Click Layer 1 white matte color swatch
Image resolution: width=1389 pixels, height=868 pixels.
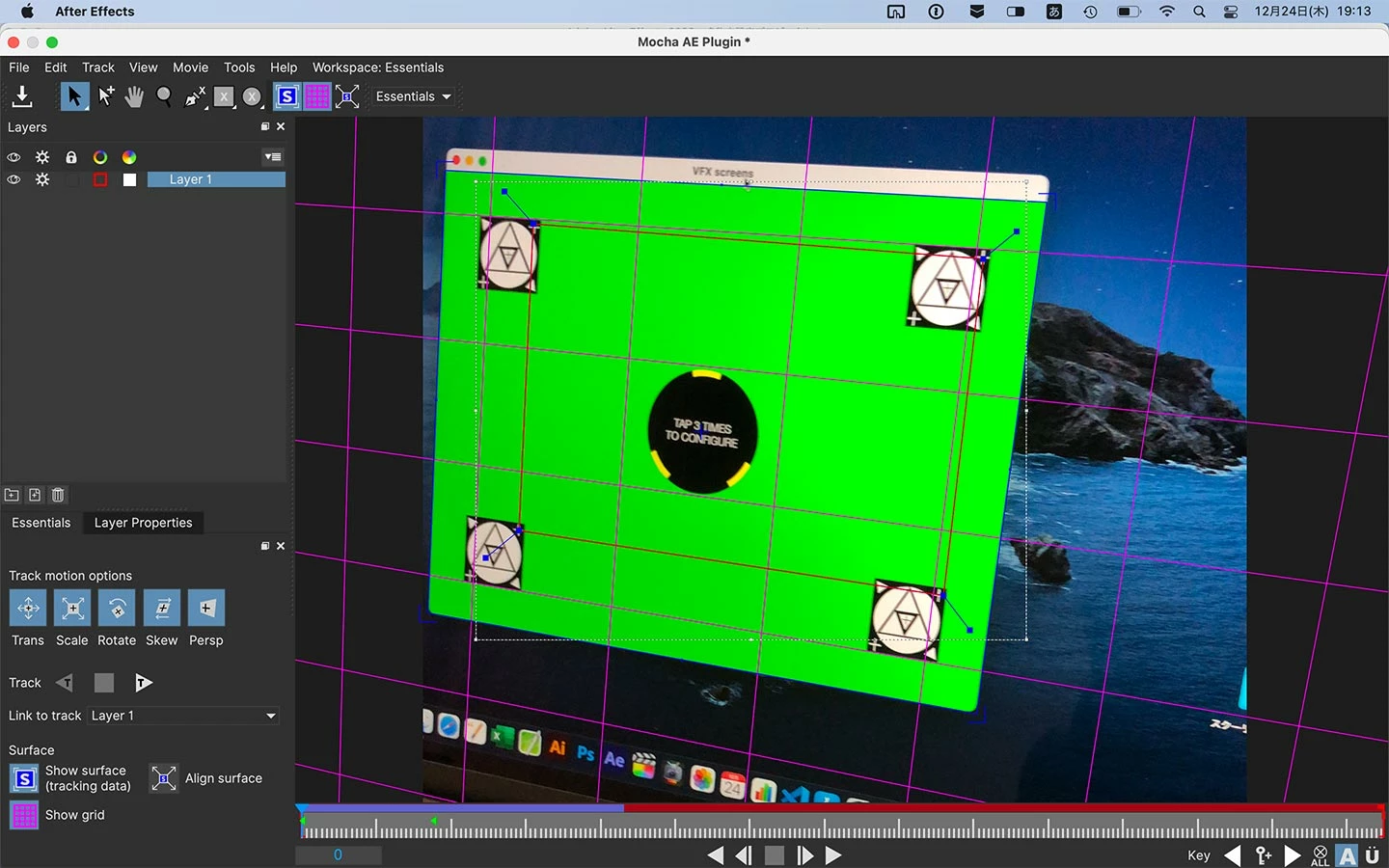129,179
